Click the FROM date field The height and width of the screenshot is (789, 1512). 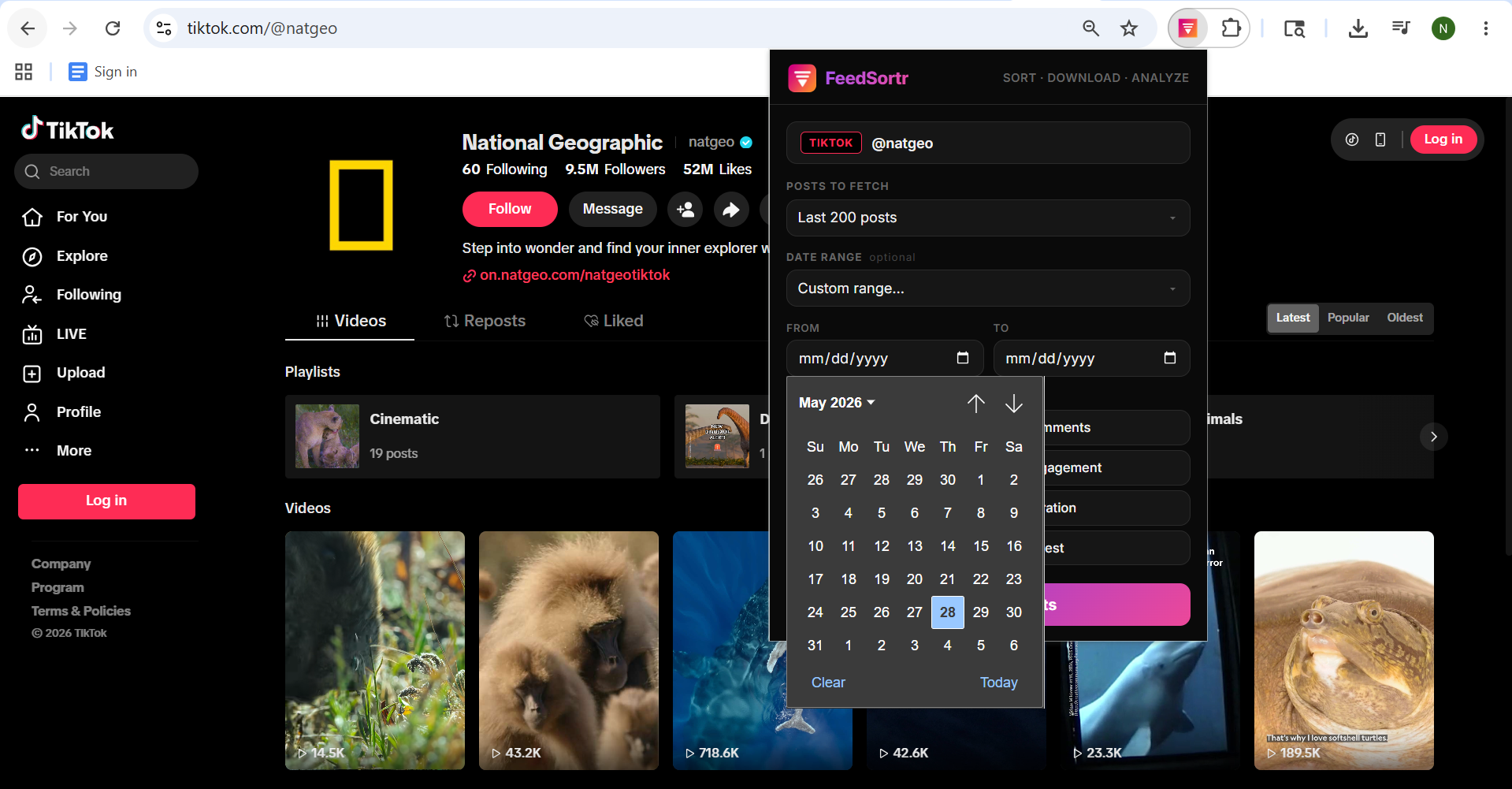pos(885,359)
